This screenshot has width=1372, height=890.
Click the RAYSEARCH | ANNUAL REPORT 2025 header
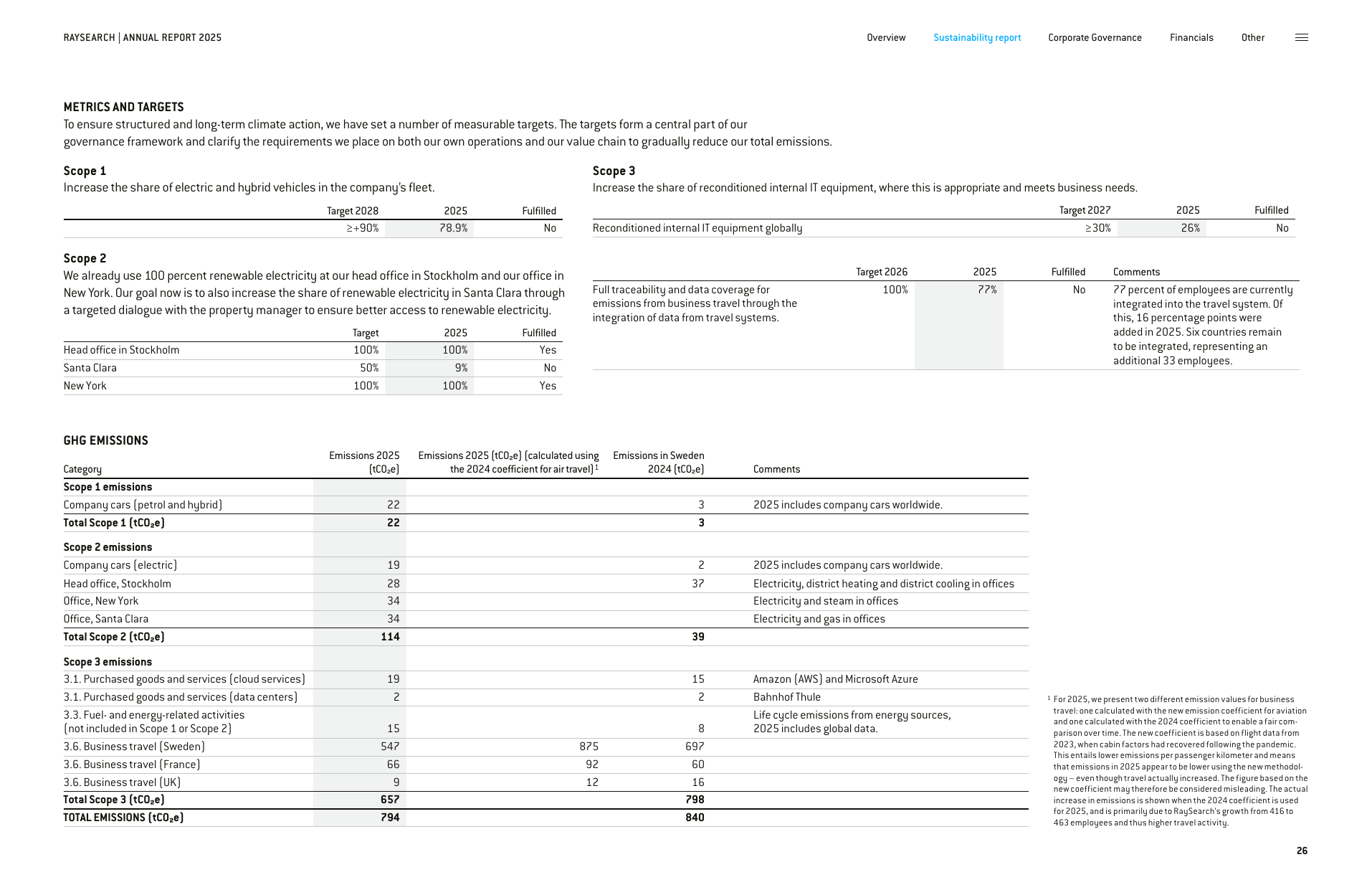click(143, 37)
